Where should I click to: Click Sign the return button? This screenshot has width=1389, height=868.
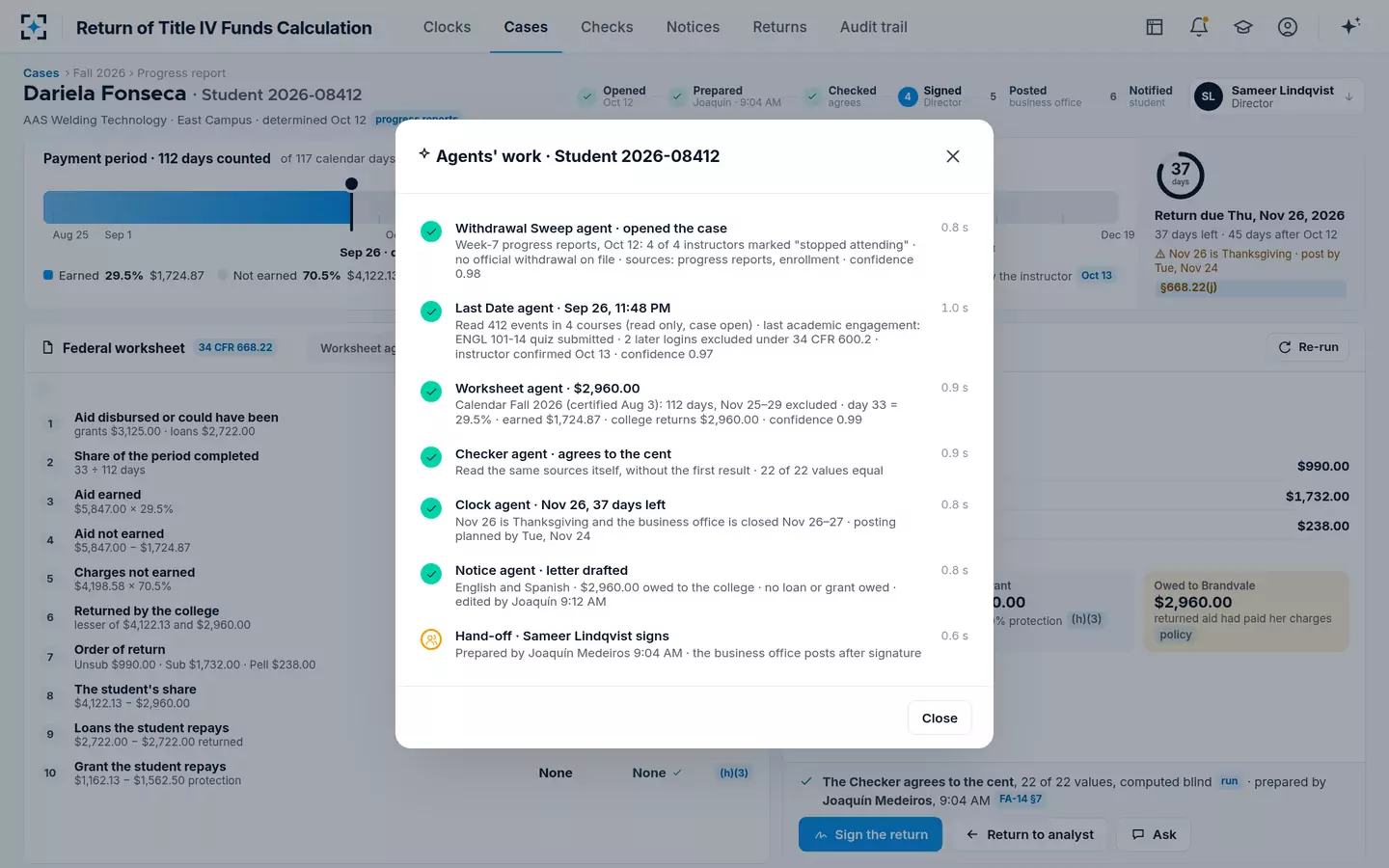870,834
